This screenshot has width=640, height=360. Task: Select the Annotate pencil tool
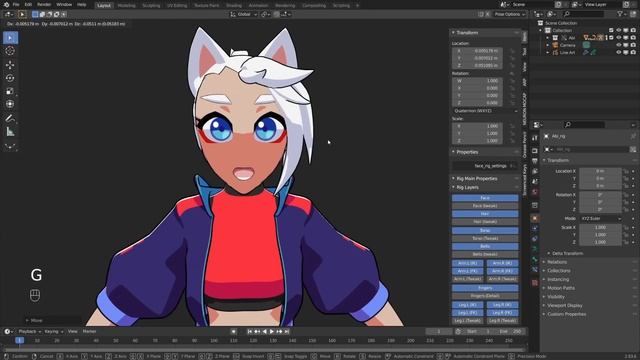[10, 118]
